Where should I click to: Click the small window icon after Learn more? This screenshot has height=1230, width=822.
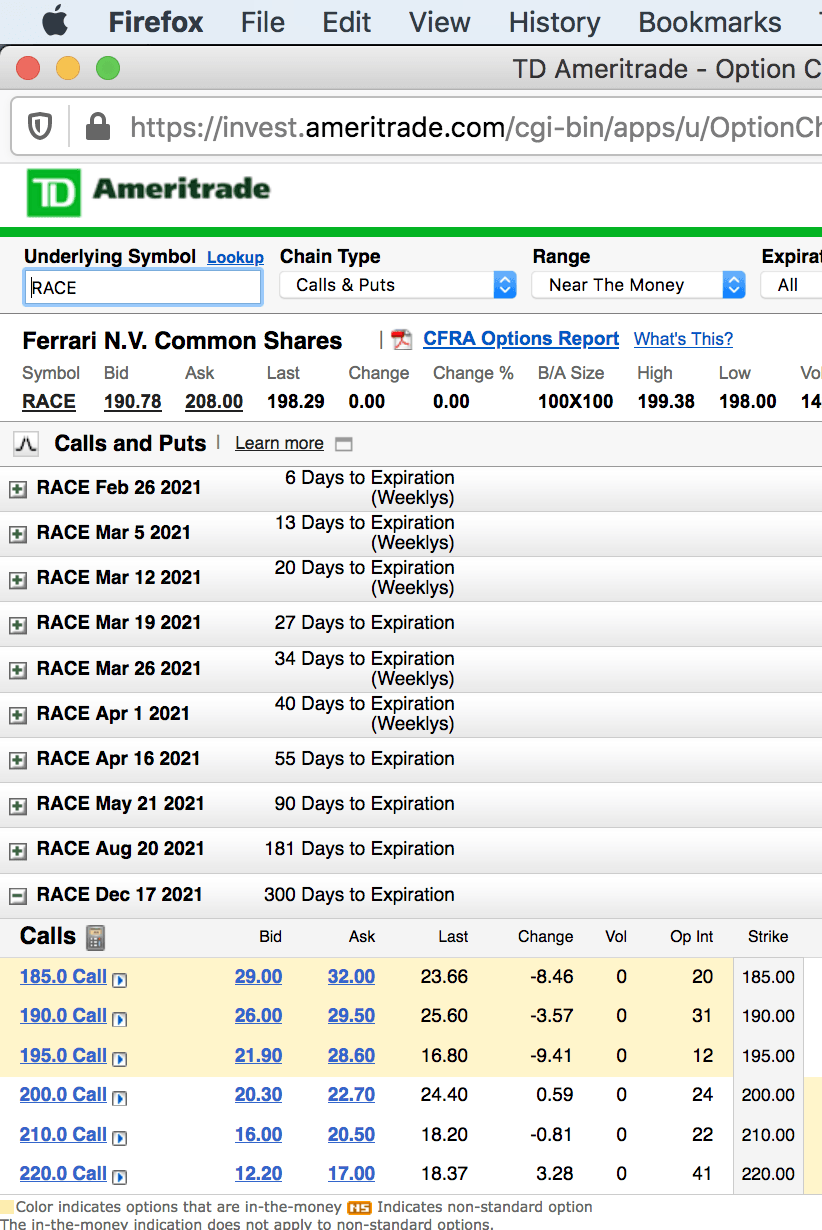[343, 444]
